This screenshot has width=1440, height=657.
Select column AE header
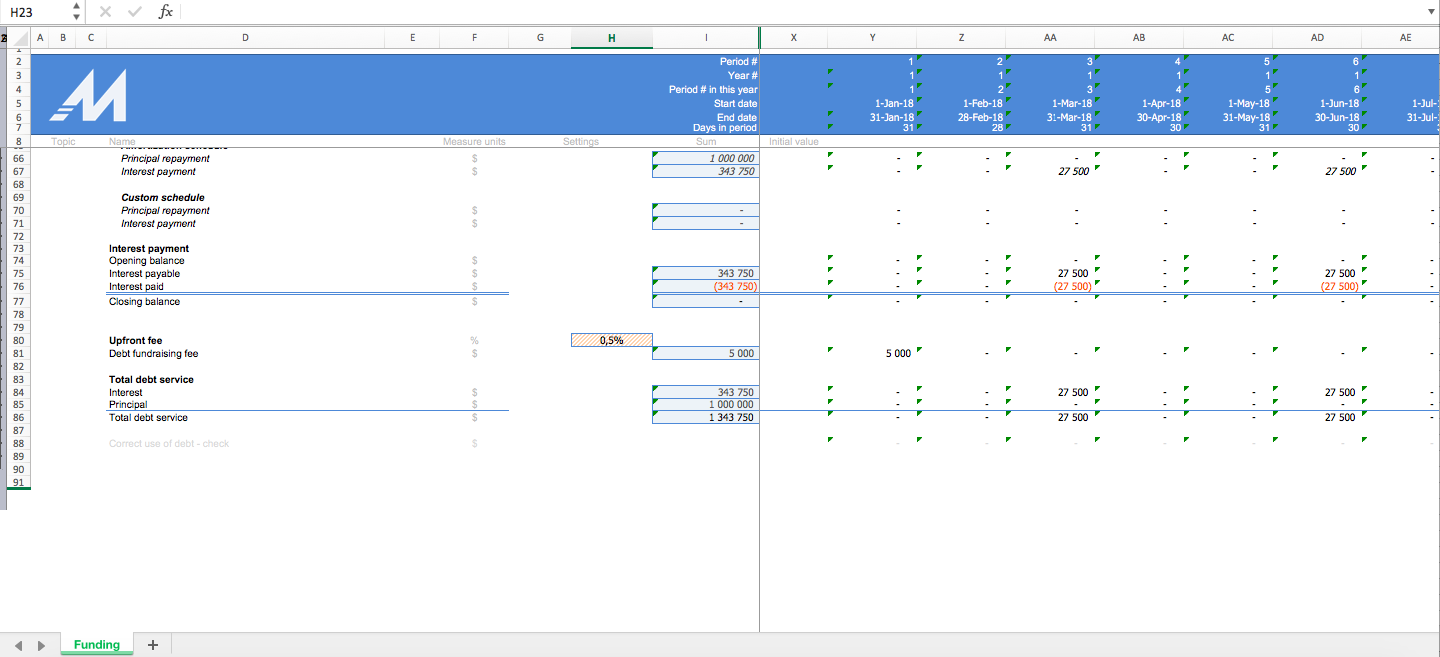(x=1405, y=37)
